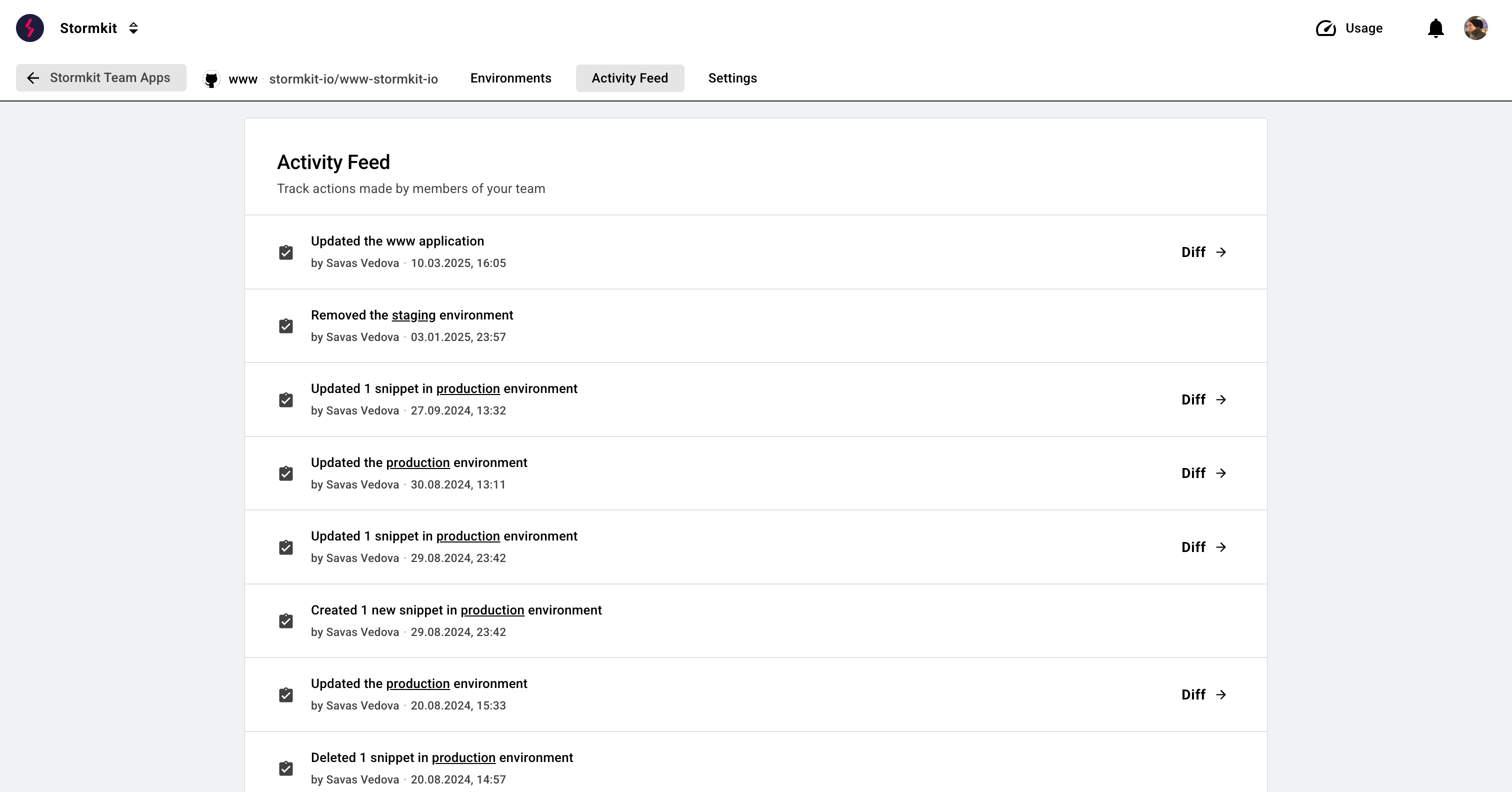Click clipboard icon for 20.08.2024 15:33 entry
1512x792 pixels.
[x=286, y=694]
